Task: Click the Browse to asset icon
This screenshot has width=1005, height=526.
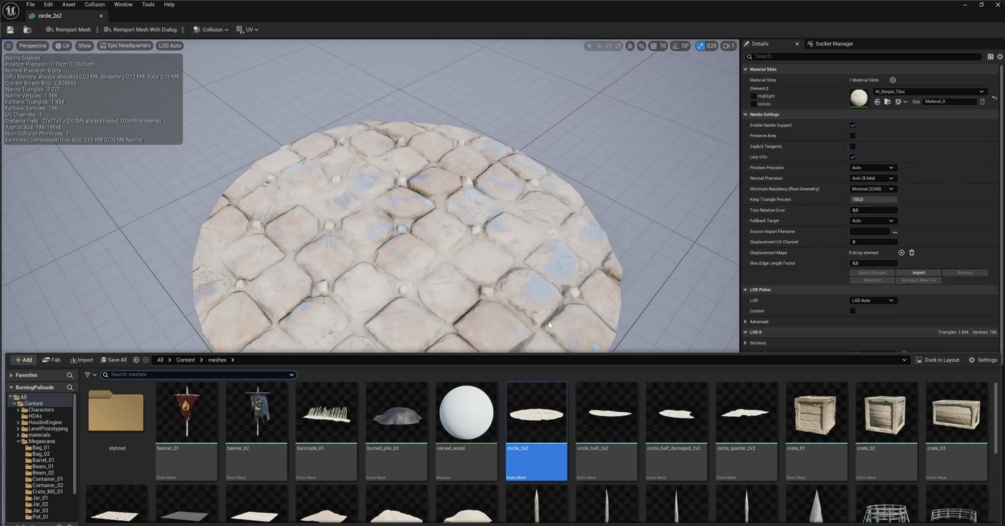Action: point(27,29)
